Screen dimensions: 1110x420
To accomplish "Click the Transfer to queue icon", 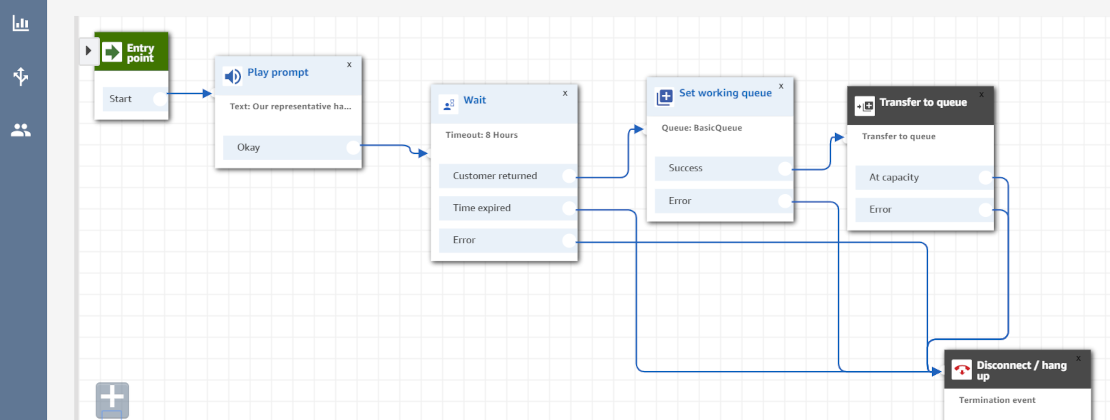I will pyautogui.click(x=864, y=105).
